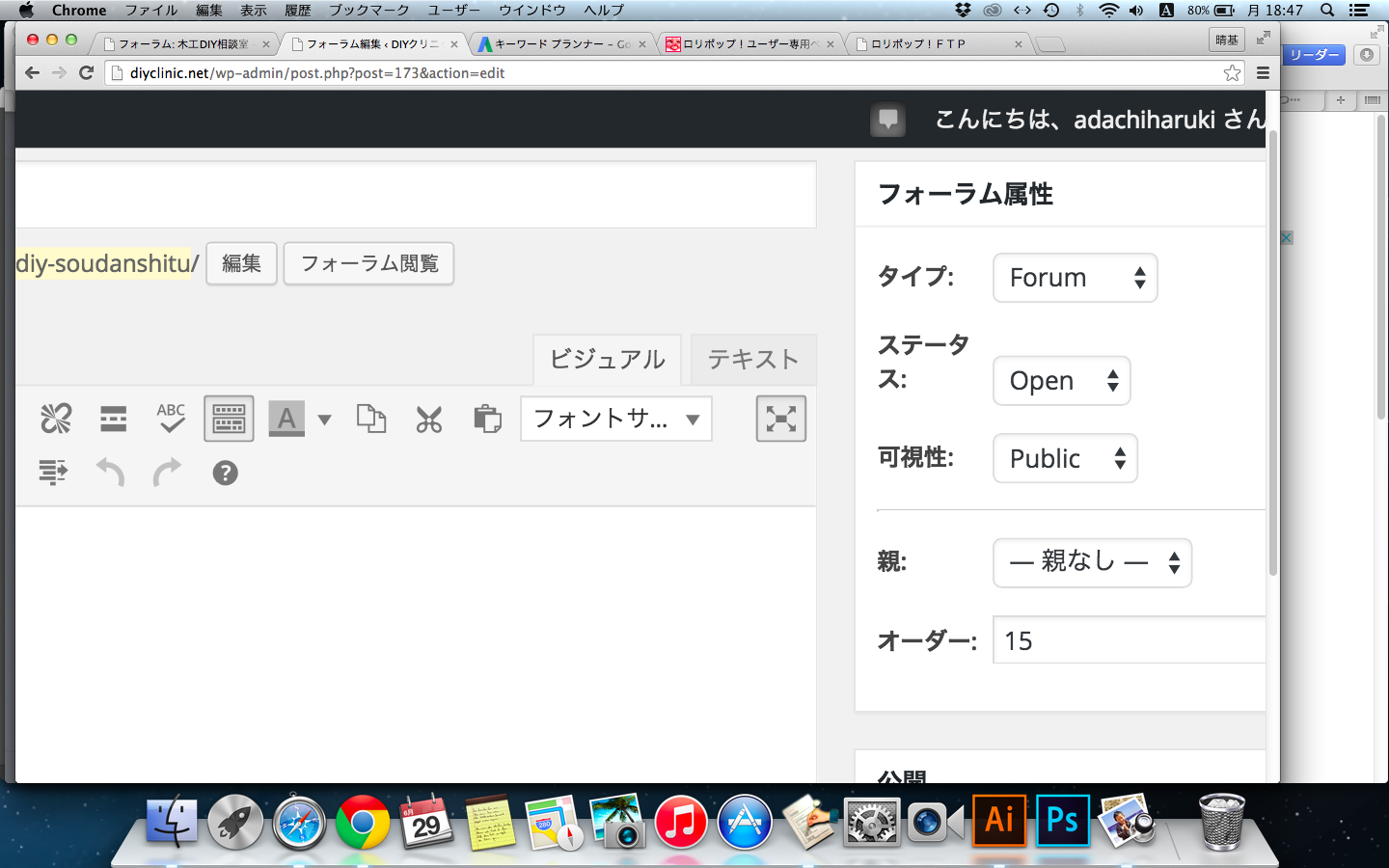This screenshot has height=868, width=1389.
Task: Click the clipboard Paste icon
Action: [487, 419]
